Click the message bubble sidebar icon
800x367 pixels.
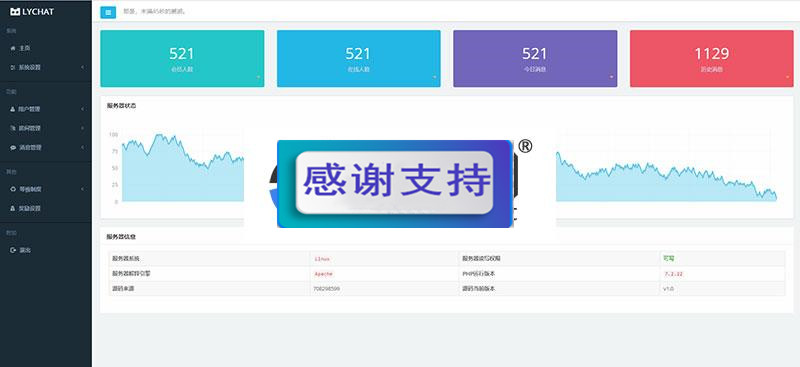coord(13,148)
